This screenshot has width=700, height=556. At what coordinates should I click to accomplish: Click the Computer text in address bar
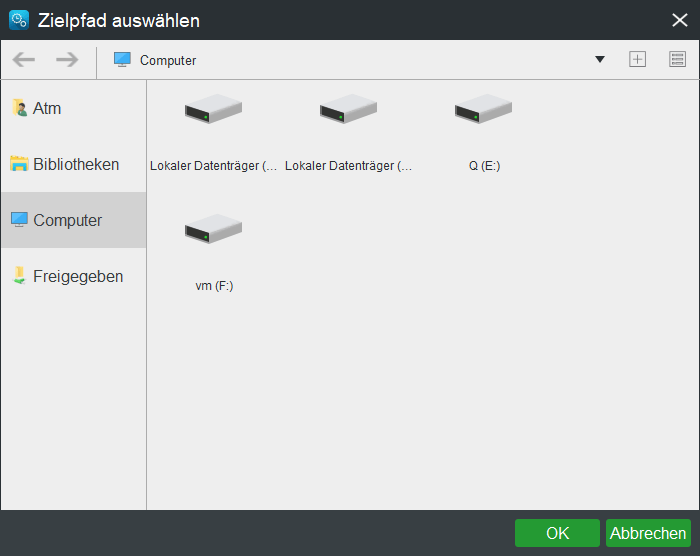tap(168, 61)
